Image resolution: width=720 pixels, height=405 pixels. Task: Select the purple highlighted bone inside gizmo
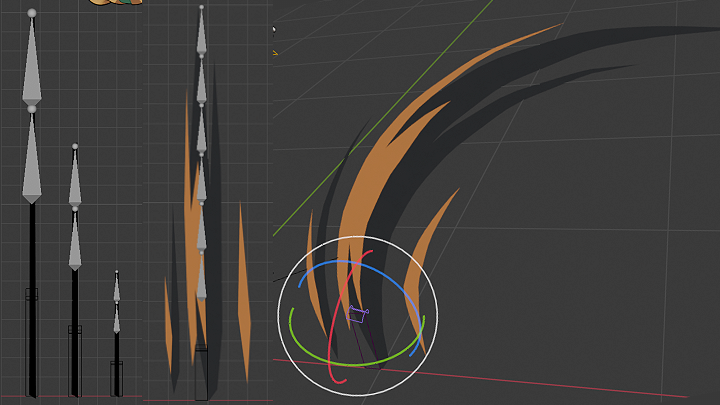(x=357, y=315)
